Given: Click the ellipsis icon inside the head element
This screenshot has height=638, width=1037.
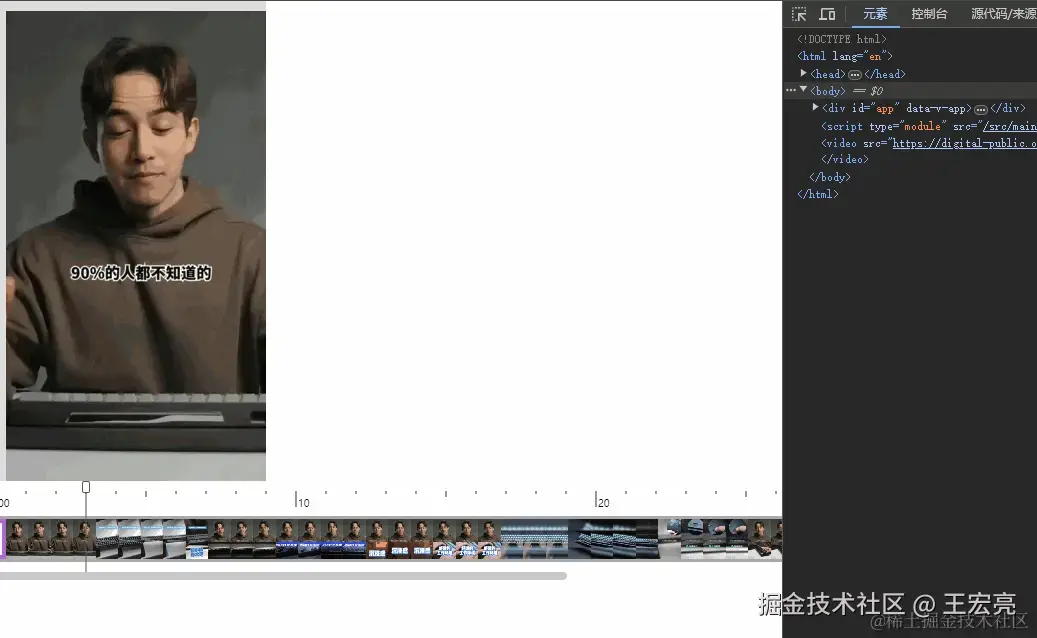Looking at the screenshot, I should 856,73.
